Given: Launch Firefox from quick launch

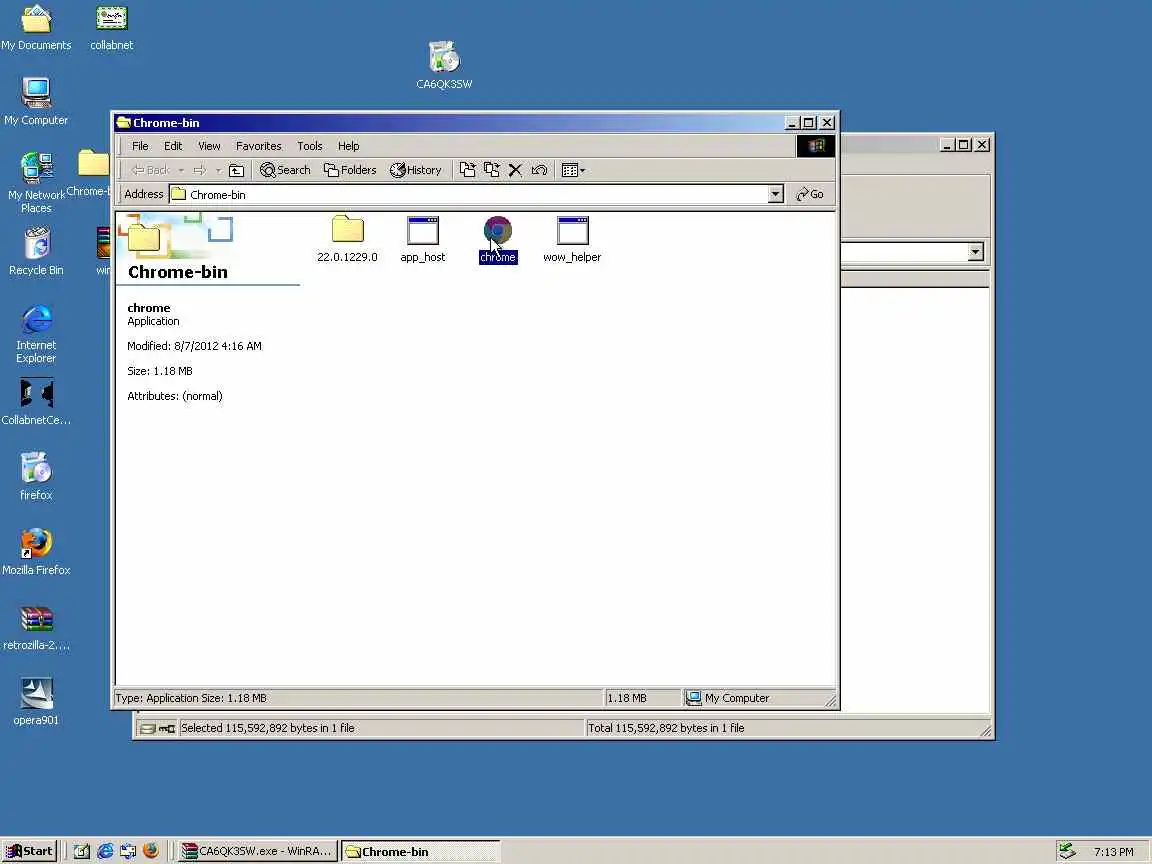Looking at the screenshot, I should tap(151, 852).
